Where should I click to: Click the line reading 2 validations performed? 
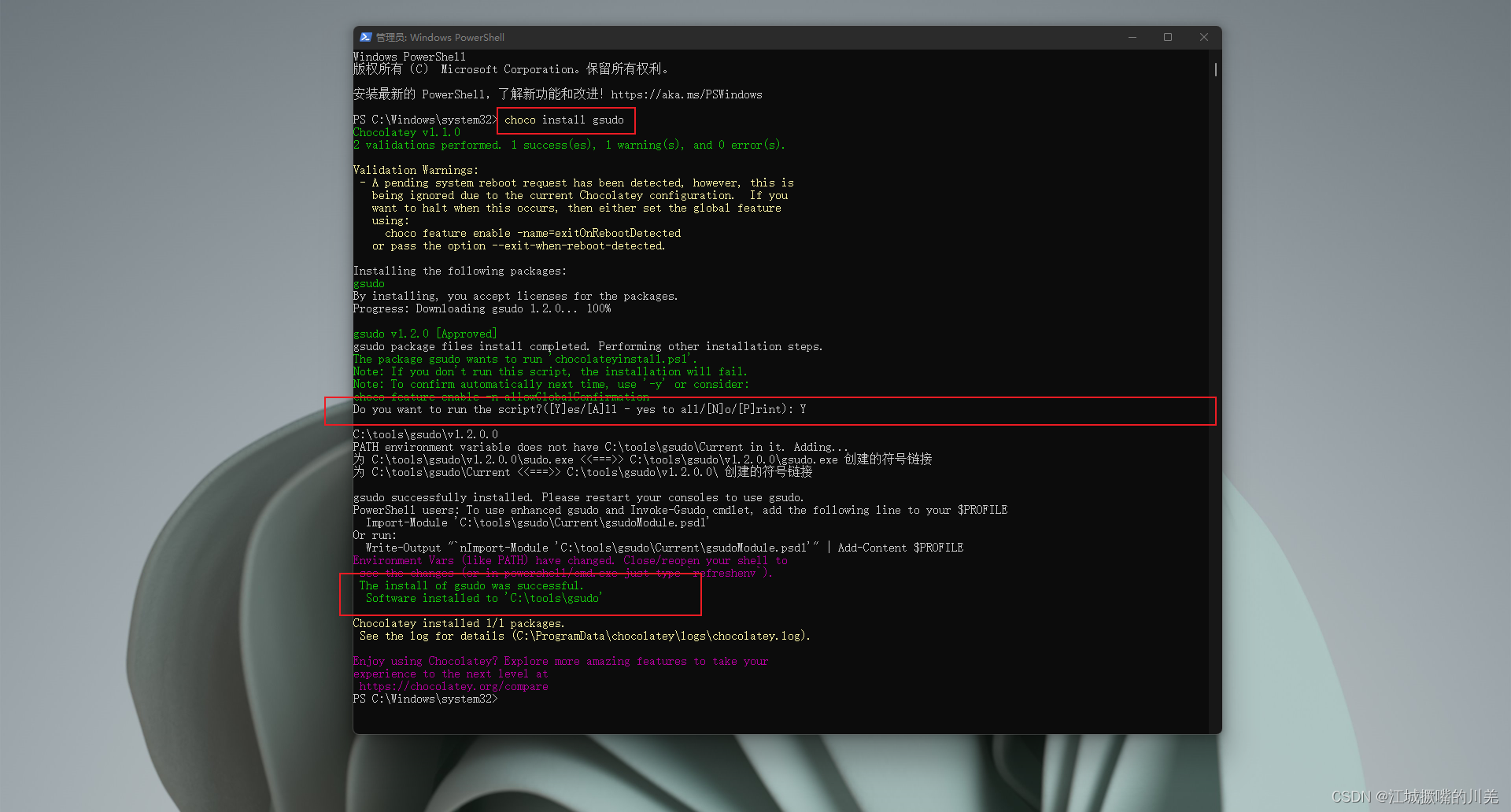569,145
